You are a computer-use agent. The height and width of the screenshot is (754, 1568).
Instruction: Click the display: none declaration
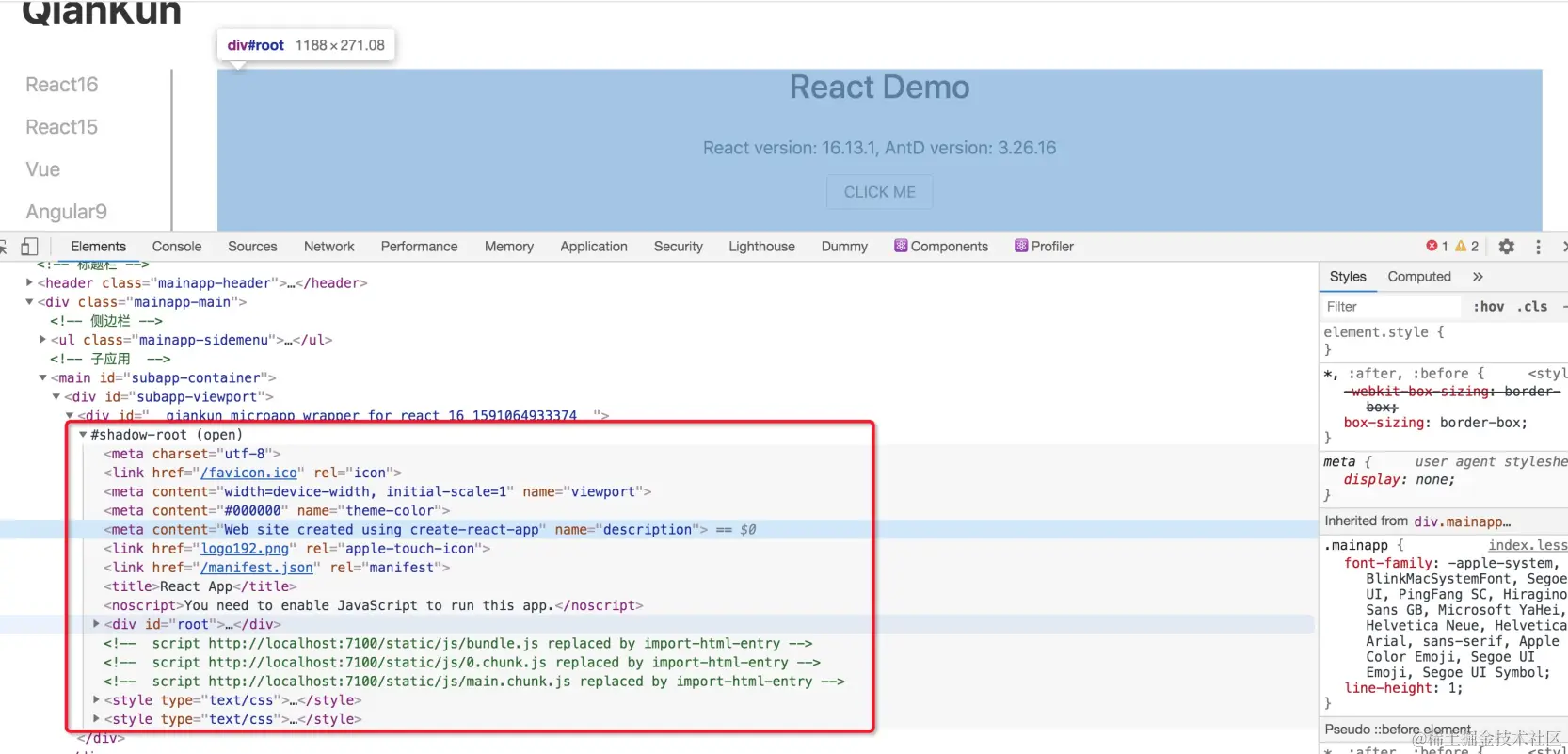(x=1399, y=479)
